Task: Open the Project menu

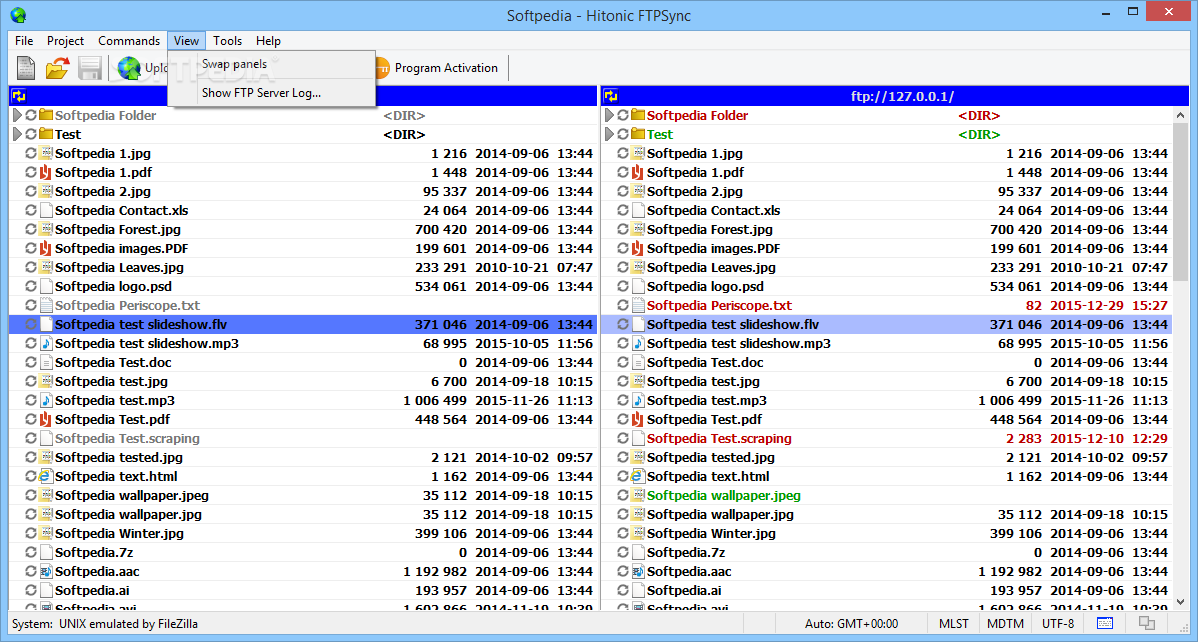Action: [65, 41]
